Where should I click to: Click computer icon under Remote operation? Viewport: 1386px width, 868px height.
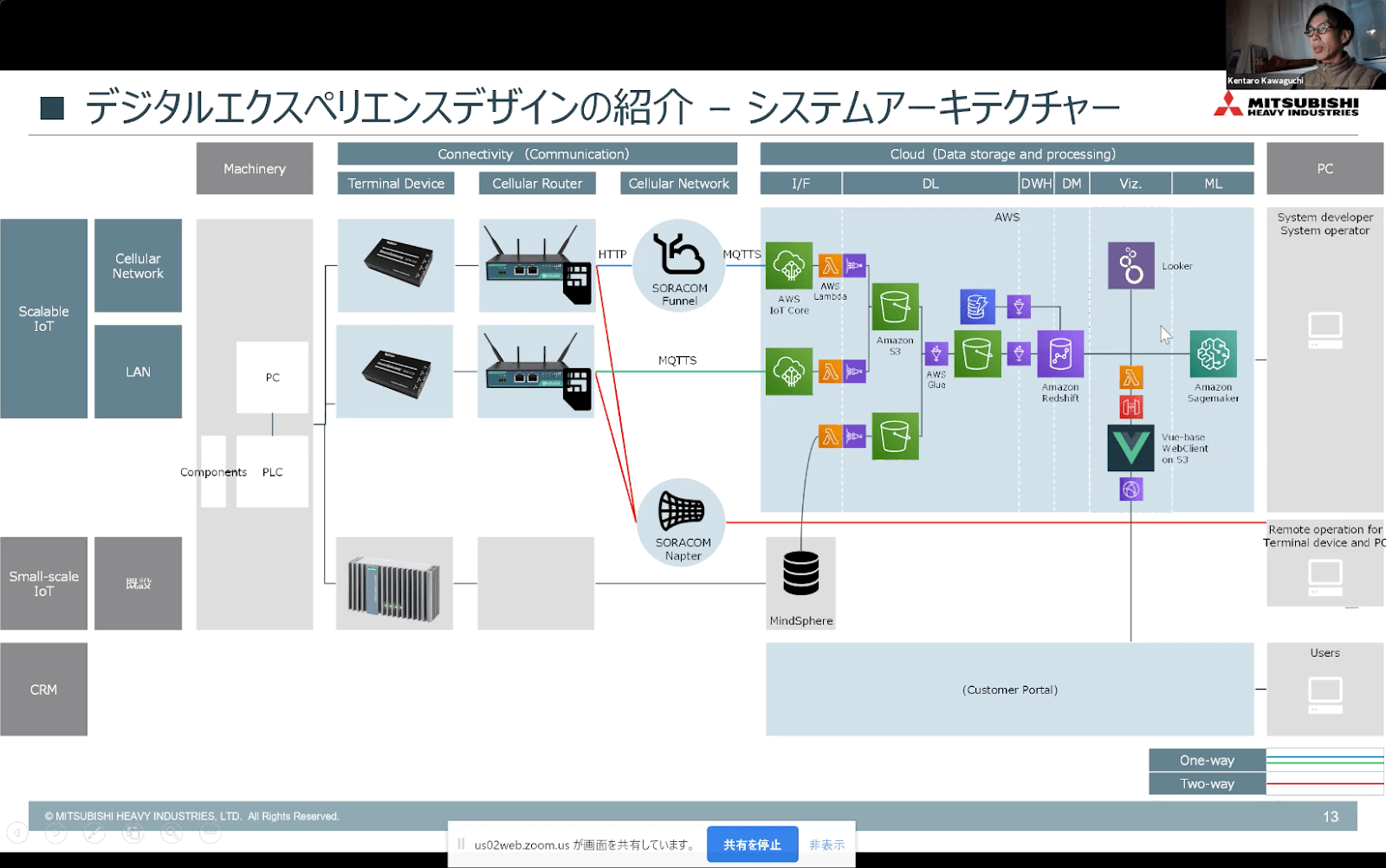pyautogui.click(x=1325, y=577)
